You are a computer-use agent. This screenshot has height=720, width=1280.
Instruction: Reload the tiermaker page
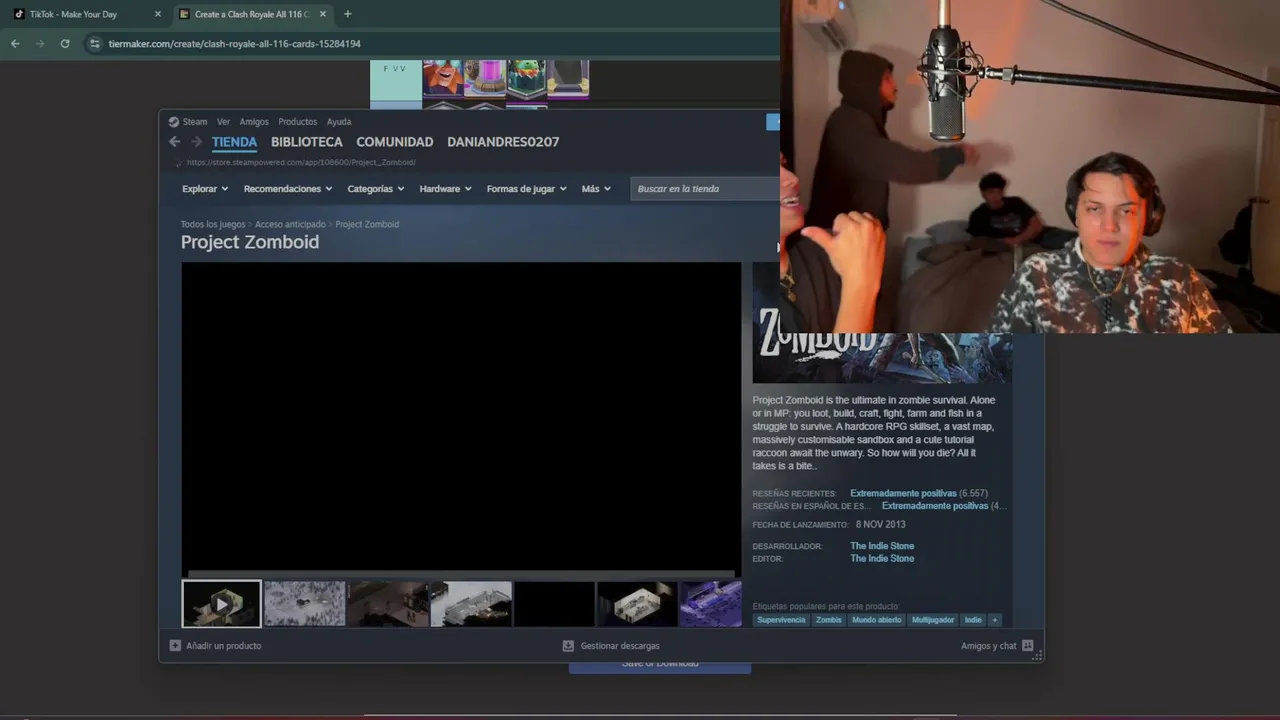65,44
